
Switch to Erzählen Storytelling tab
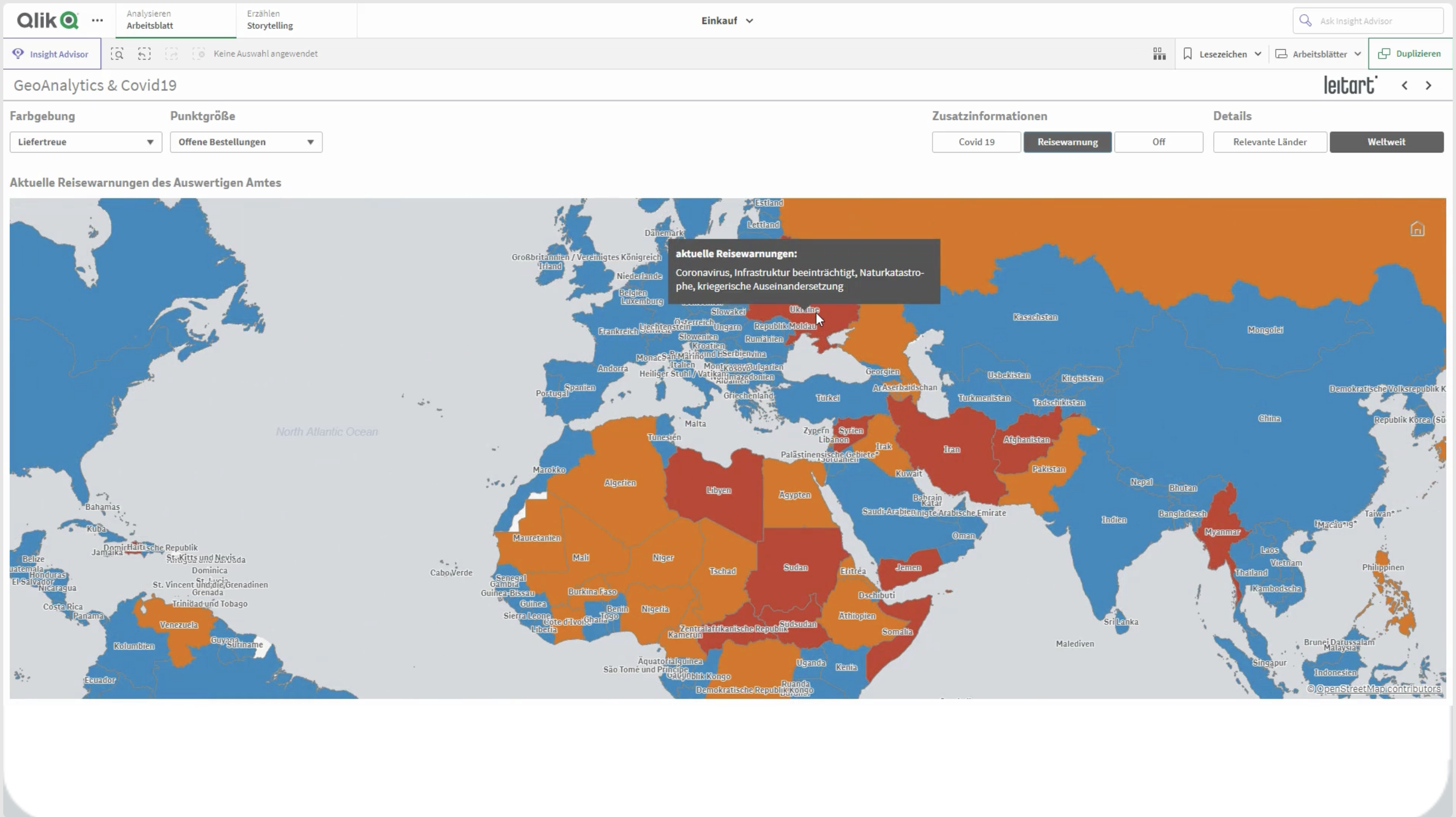click(296, 20)
